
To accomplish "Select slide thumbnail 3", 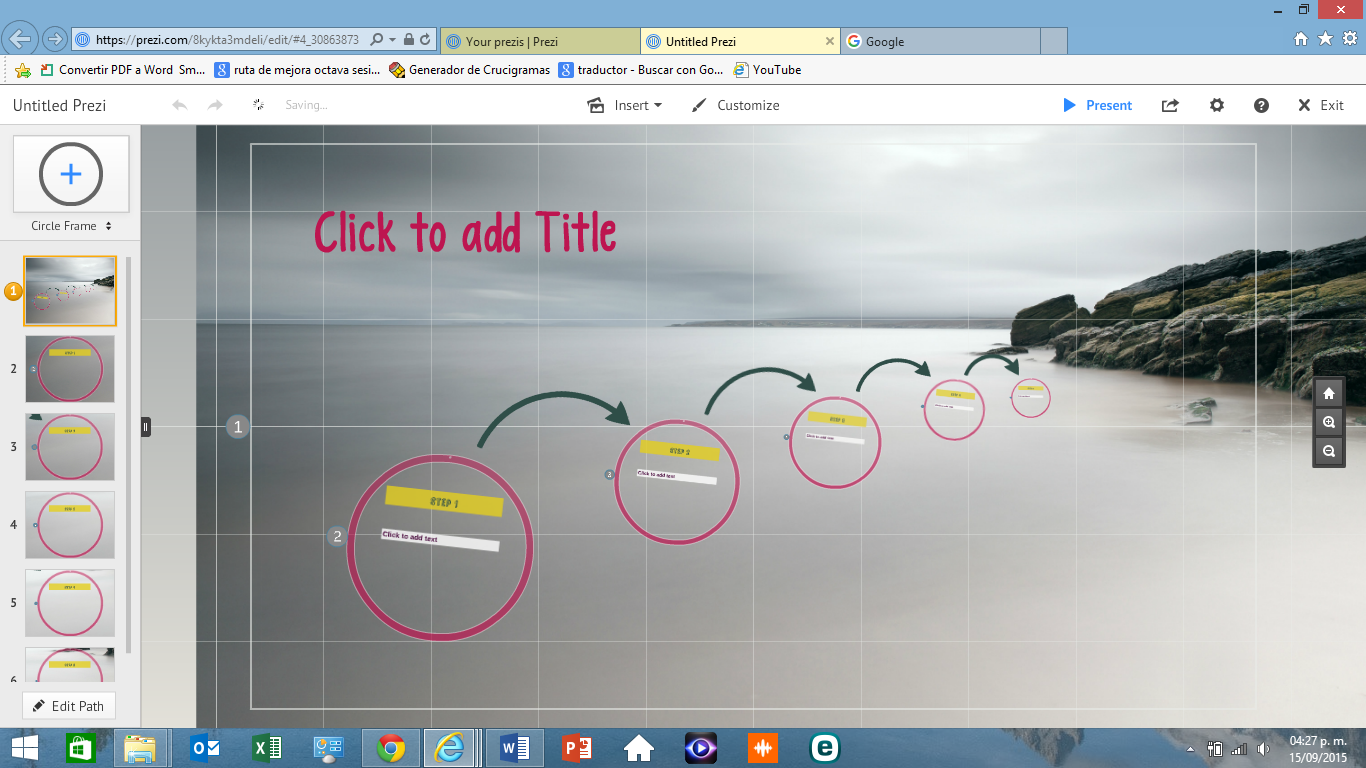I will tap(69, 447).
